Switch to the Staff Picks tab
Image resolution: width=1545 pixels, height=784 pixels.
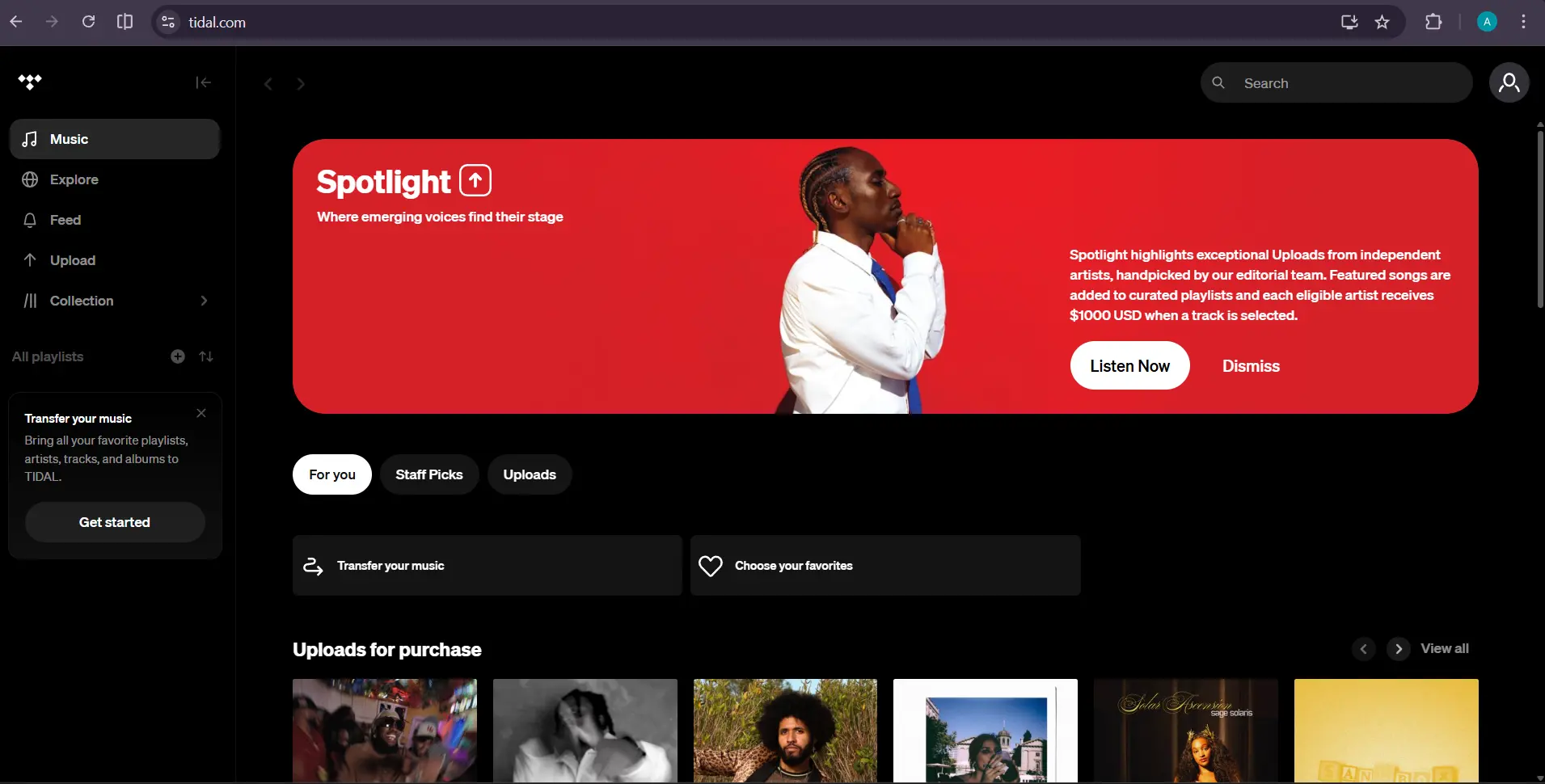tap(429, 474)
